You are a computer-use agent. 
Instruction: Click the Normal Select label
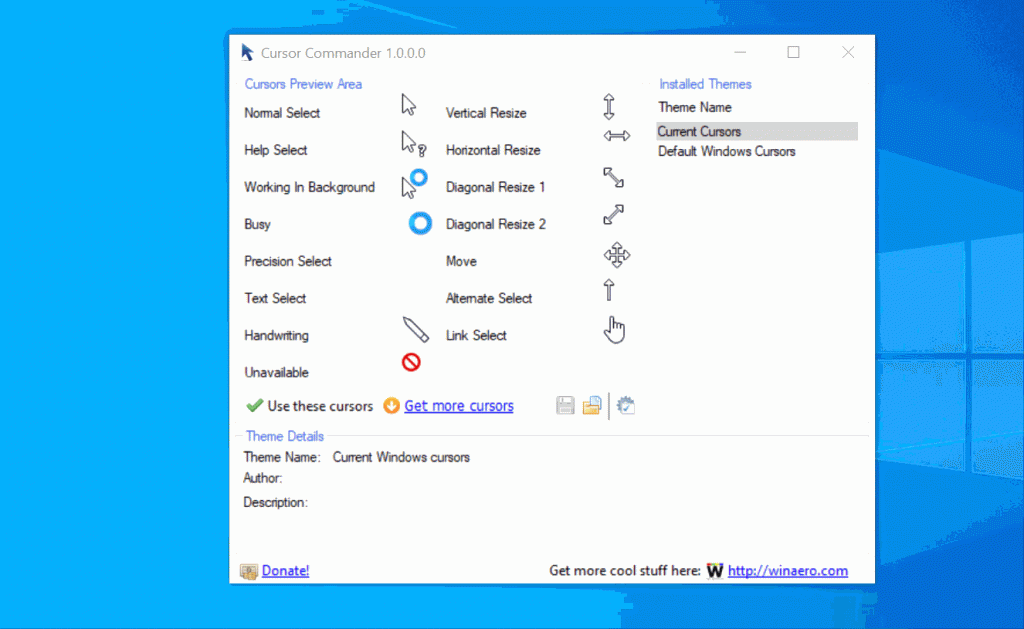(282, 113)
